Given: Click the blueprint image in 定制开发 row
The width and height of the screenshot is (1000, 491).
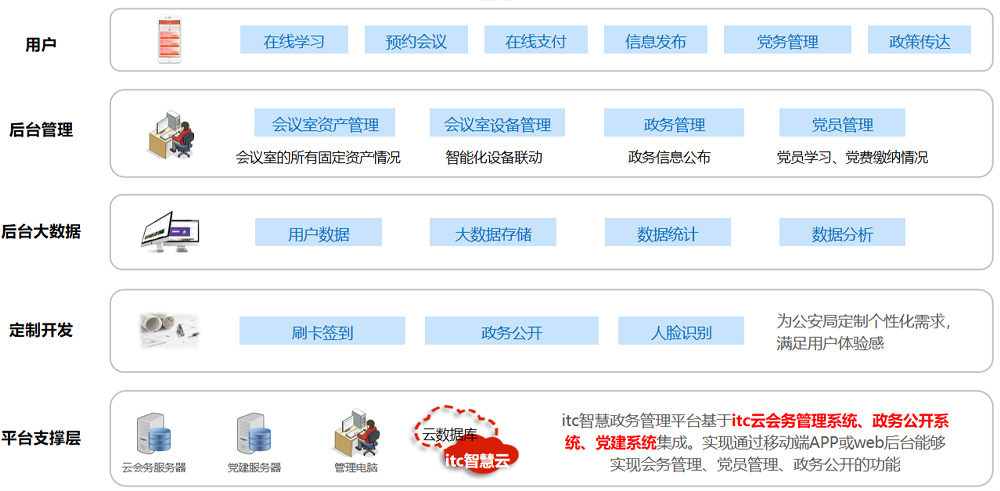Looking at the screenshot, I should pyautogui.click(x=169, y=329).
